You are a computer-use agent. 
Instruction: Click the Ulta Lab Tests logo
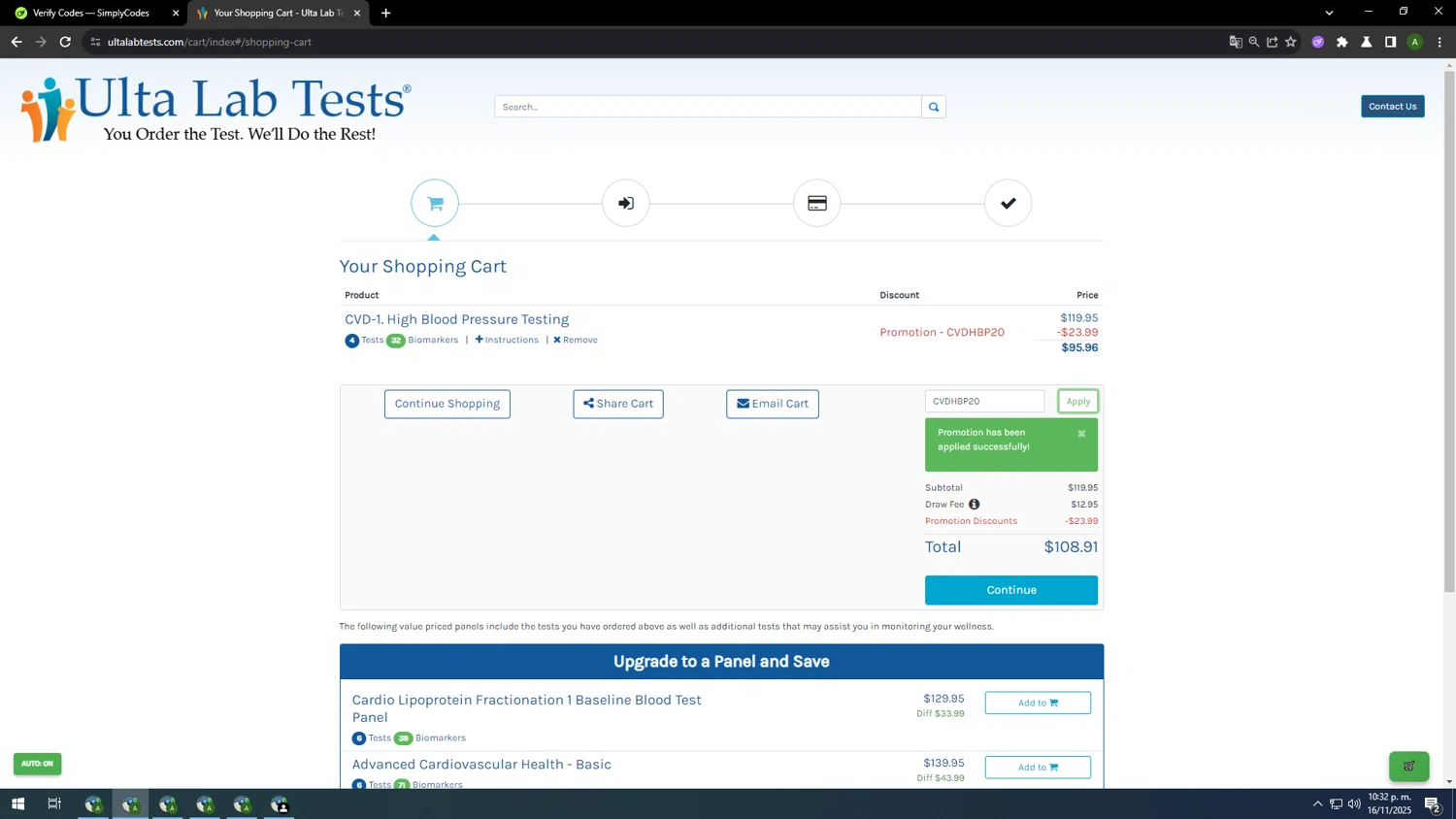pos(215,110)
